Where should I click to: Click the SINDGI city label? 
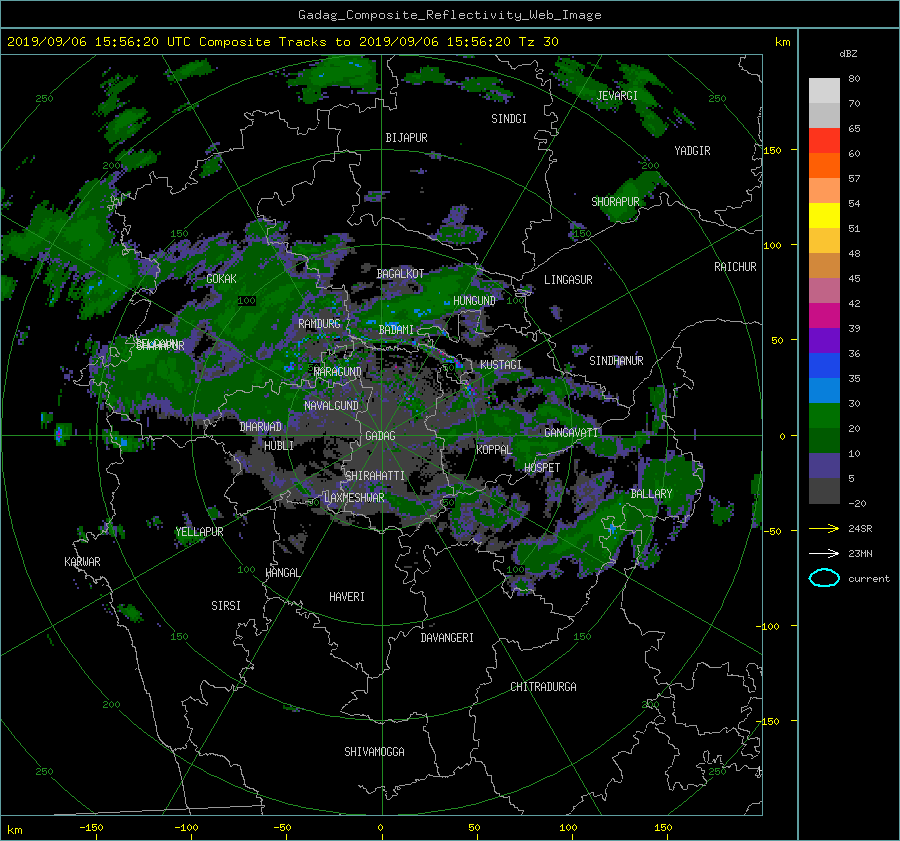tap(509, 119)
